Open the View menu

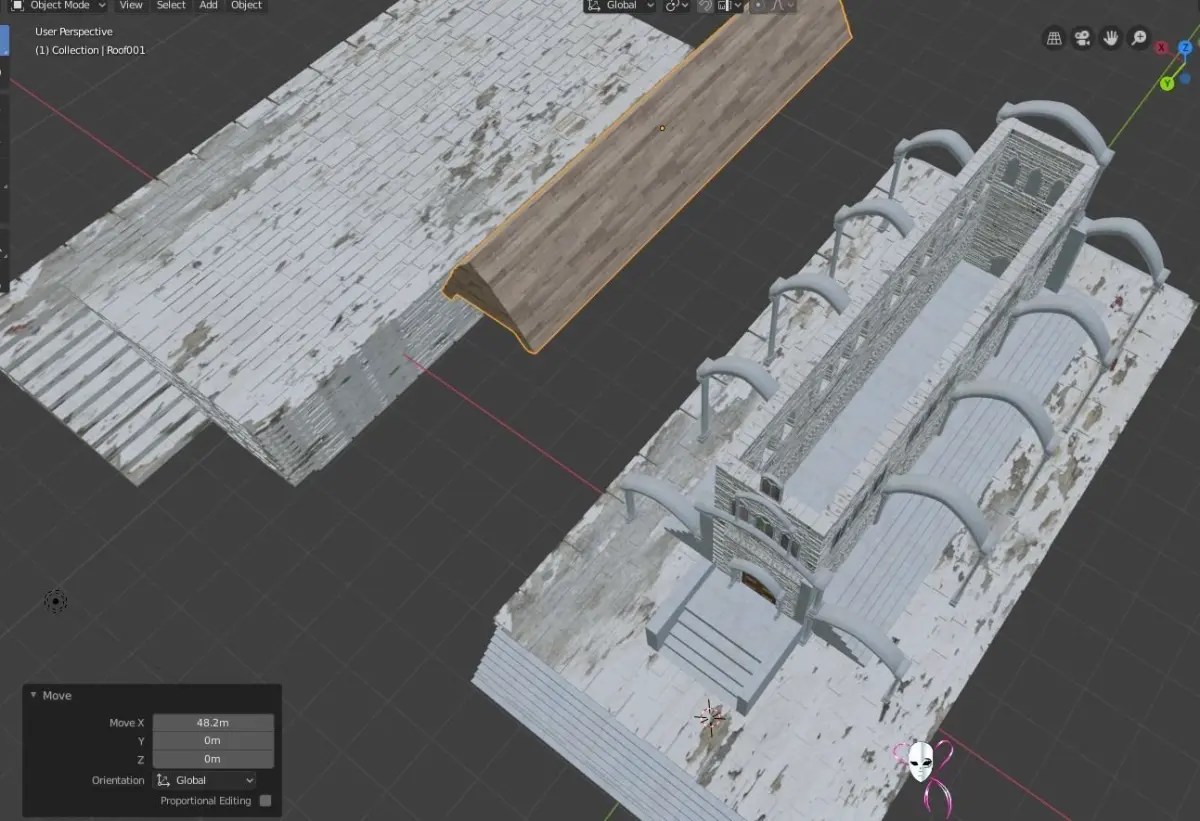coord(131,5)
